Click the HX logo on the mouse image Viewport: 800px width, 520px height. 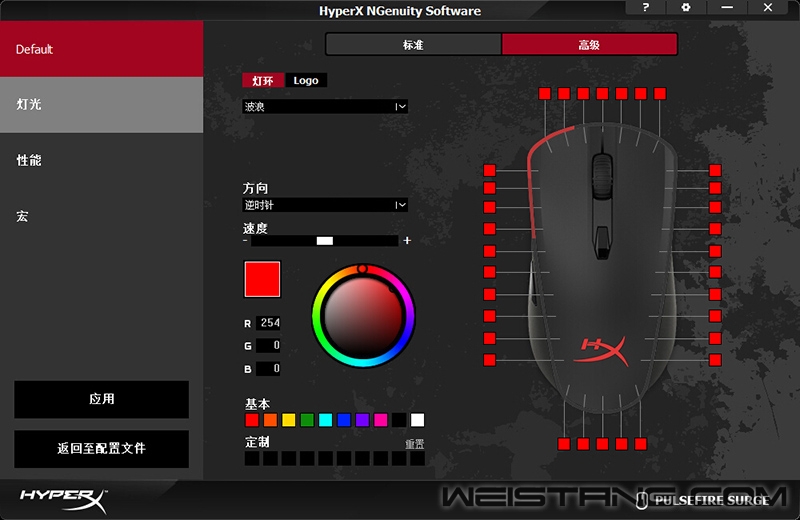604,351
